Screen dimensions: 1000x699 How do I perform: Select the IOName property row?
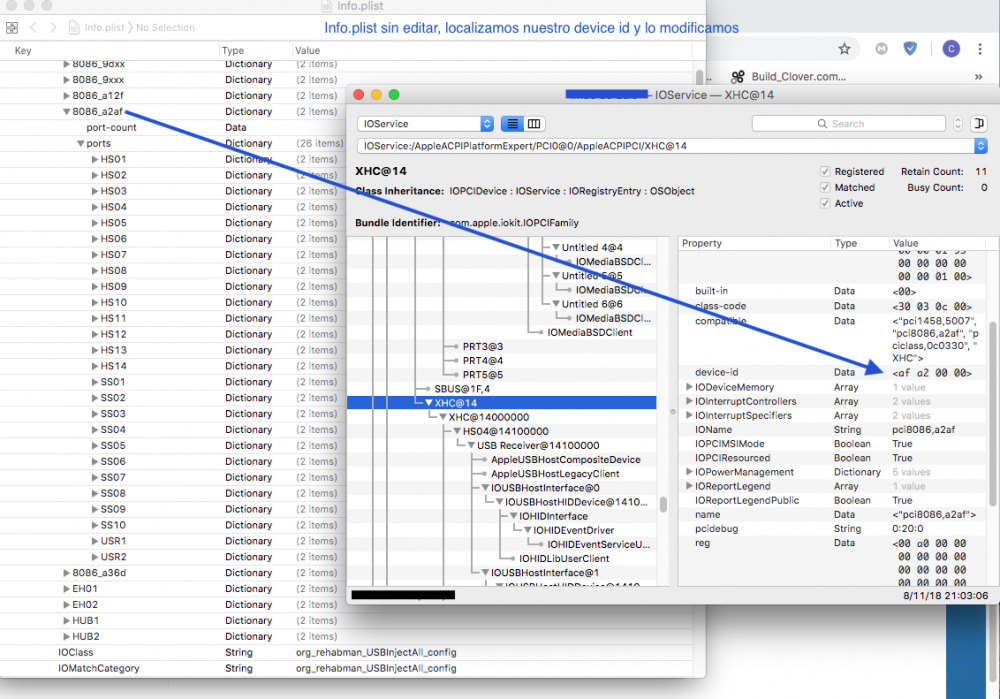(x=834, y=430)
